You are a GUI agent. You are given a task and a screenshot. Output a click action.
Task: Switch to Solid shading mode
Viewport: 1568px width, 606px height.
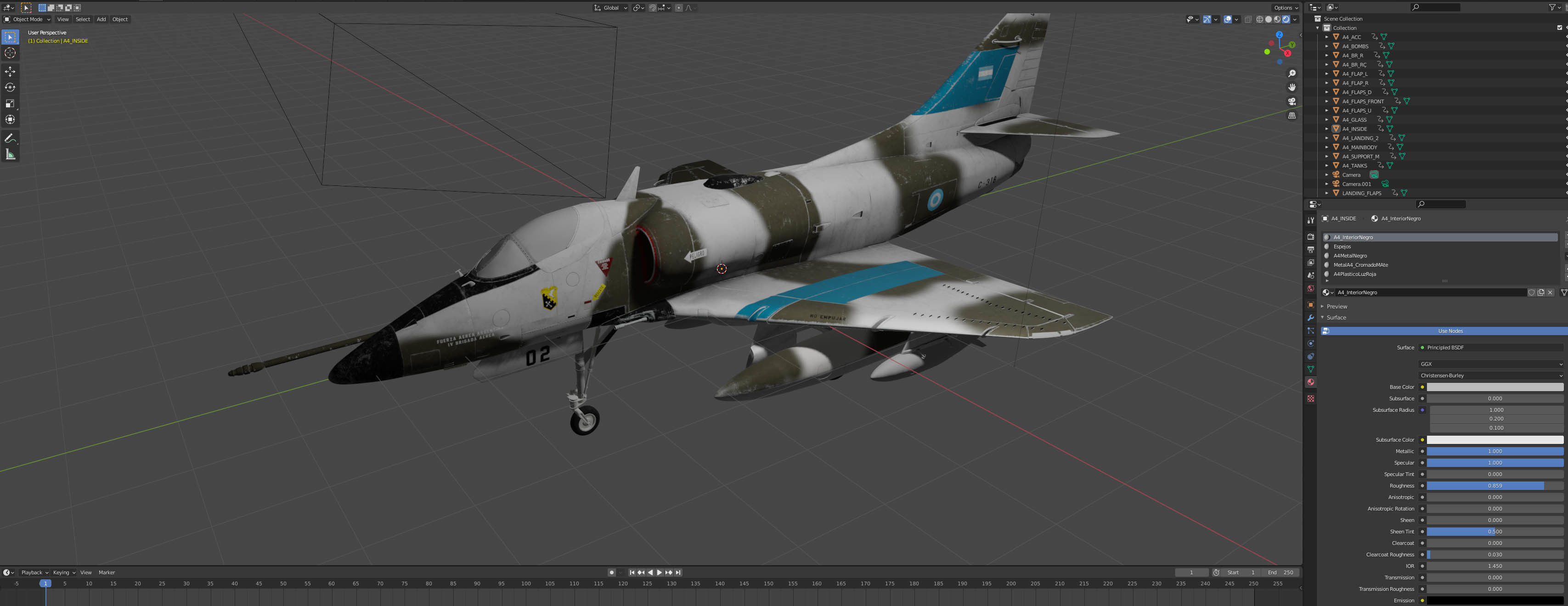click(1269, 19)
